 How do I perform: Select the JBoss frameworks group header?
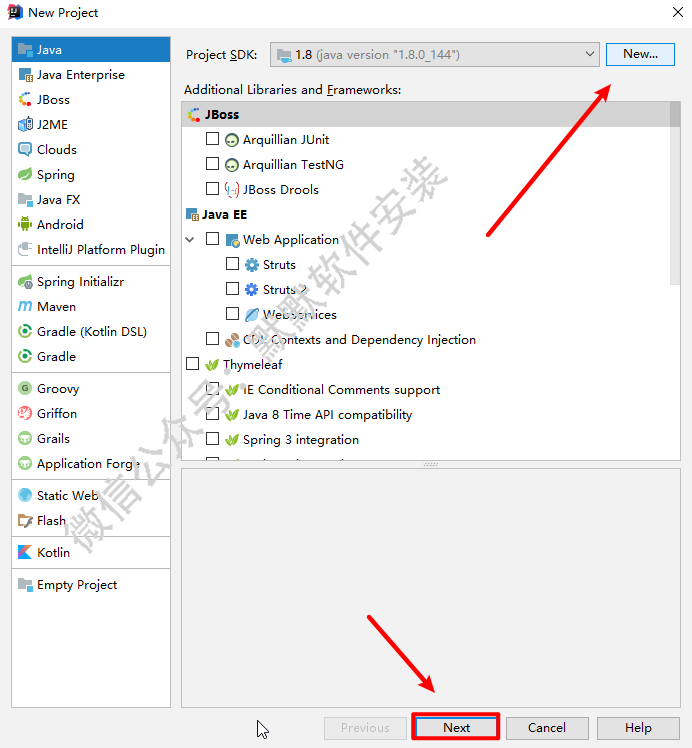coord(425,114)
